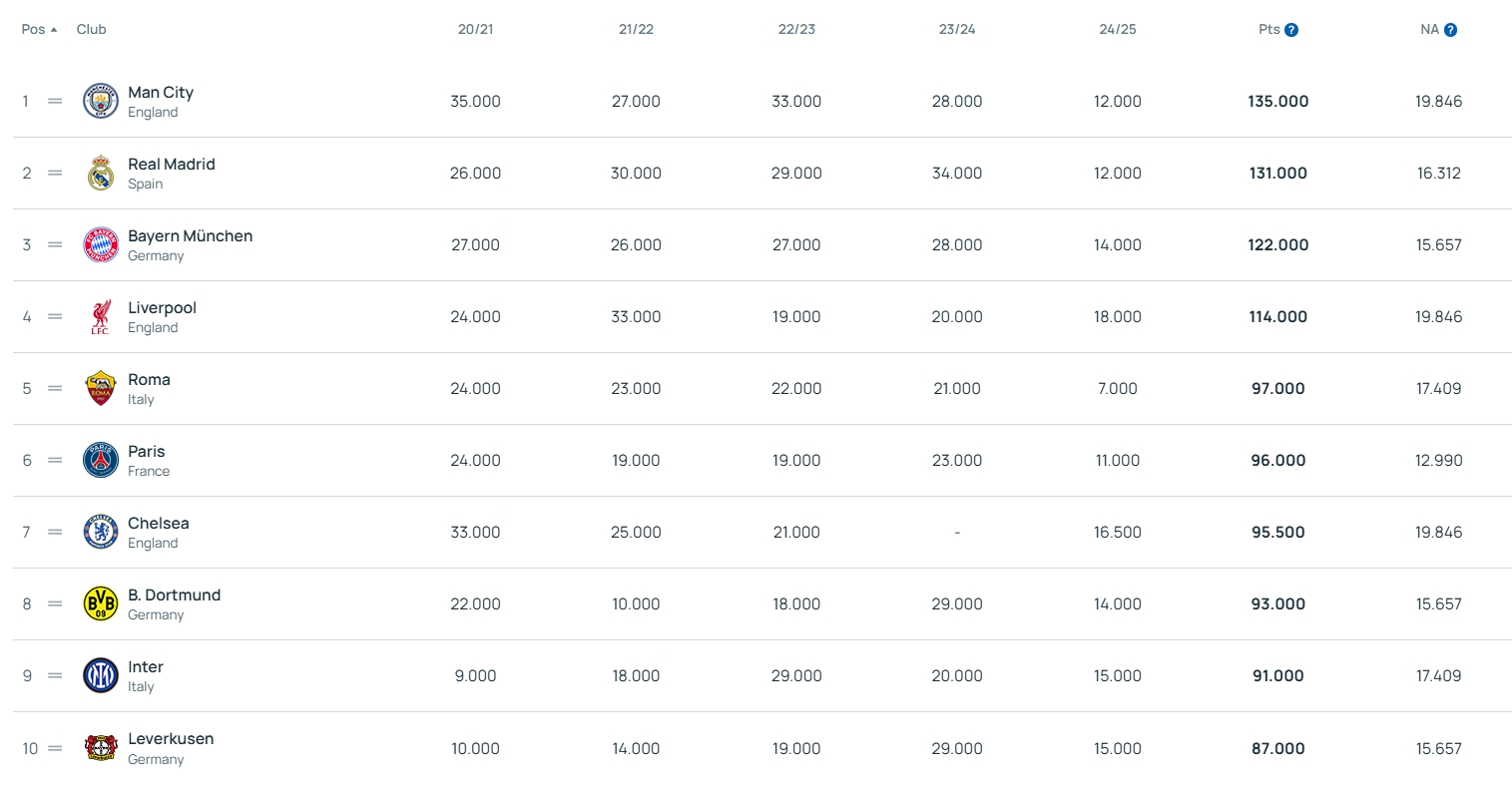Click the Real Madrid club crest
This screenshot has height=789, width=1512.
(101, 174)
